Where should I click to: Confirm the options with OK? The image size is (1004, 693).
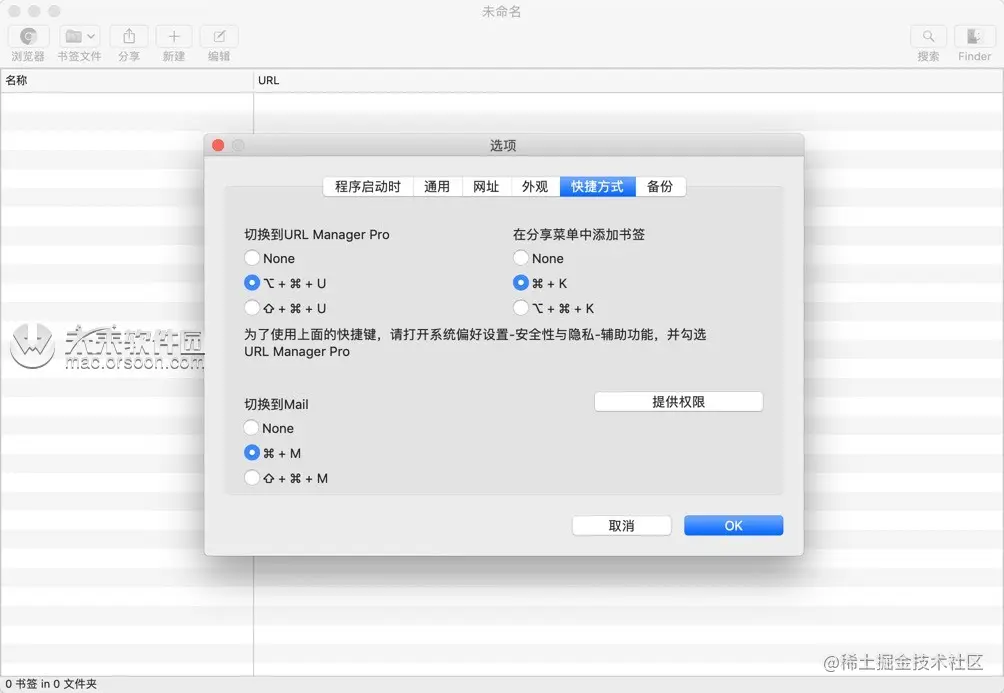[733, 526]
